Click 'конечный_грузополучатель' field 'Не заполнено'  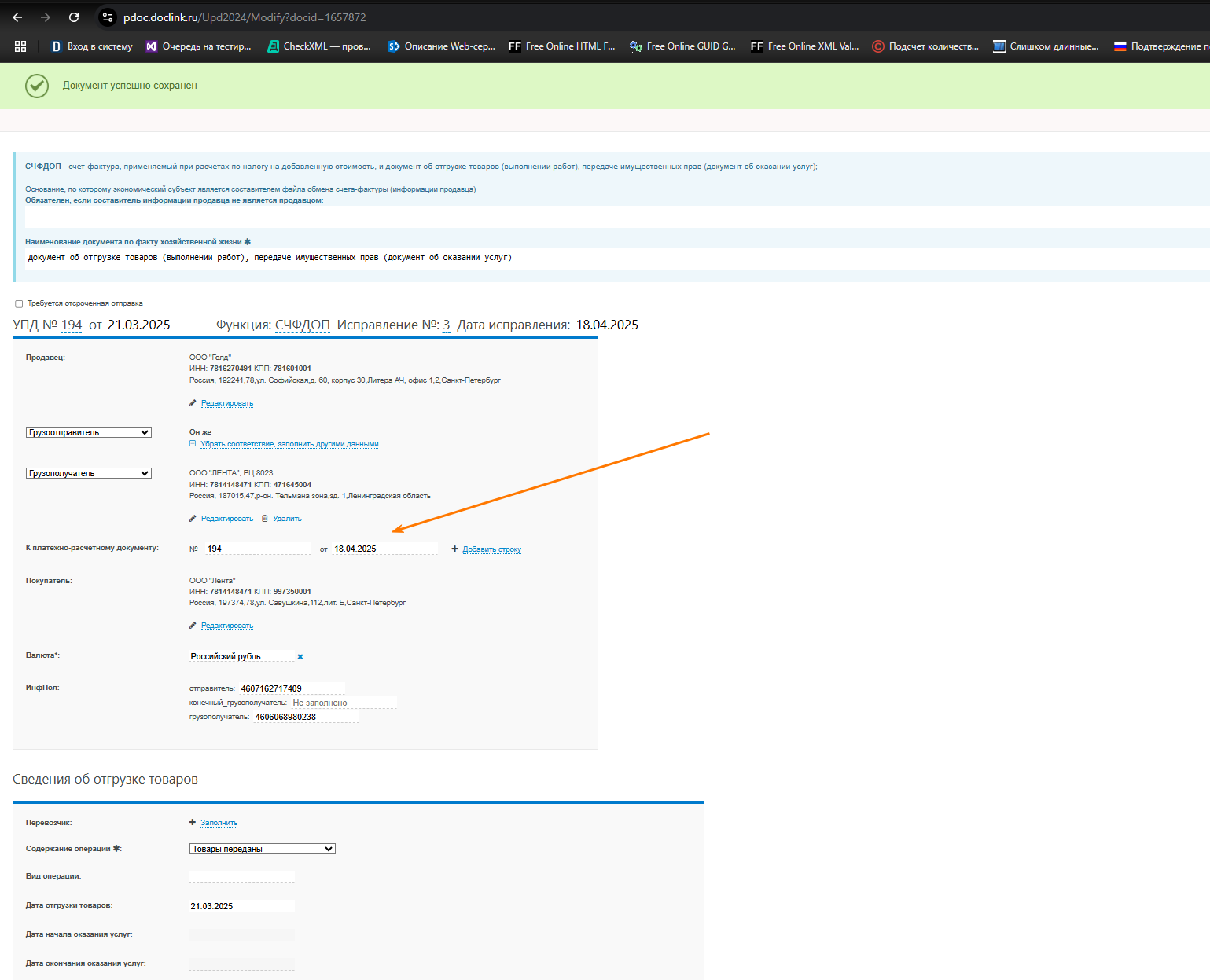(x=344, y=703)
